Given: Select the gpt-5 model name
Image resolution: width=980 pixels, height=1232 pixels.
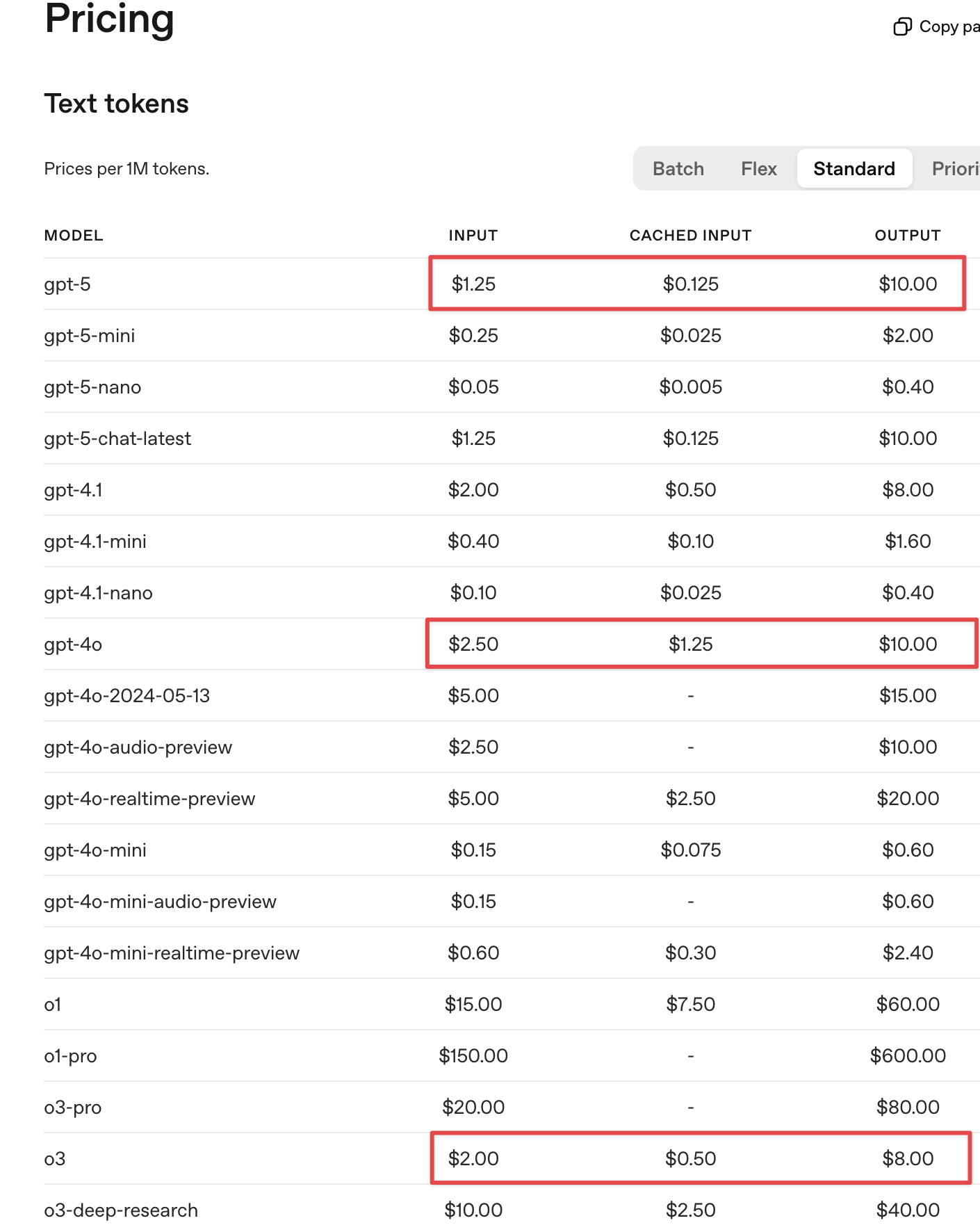Looking at the screenshot, I should (67, 284).
